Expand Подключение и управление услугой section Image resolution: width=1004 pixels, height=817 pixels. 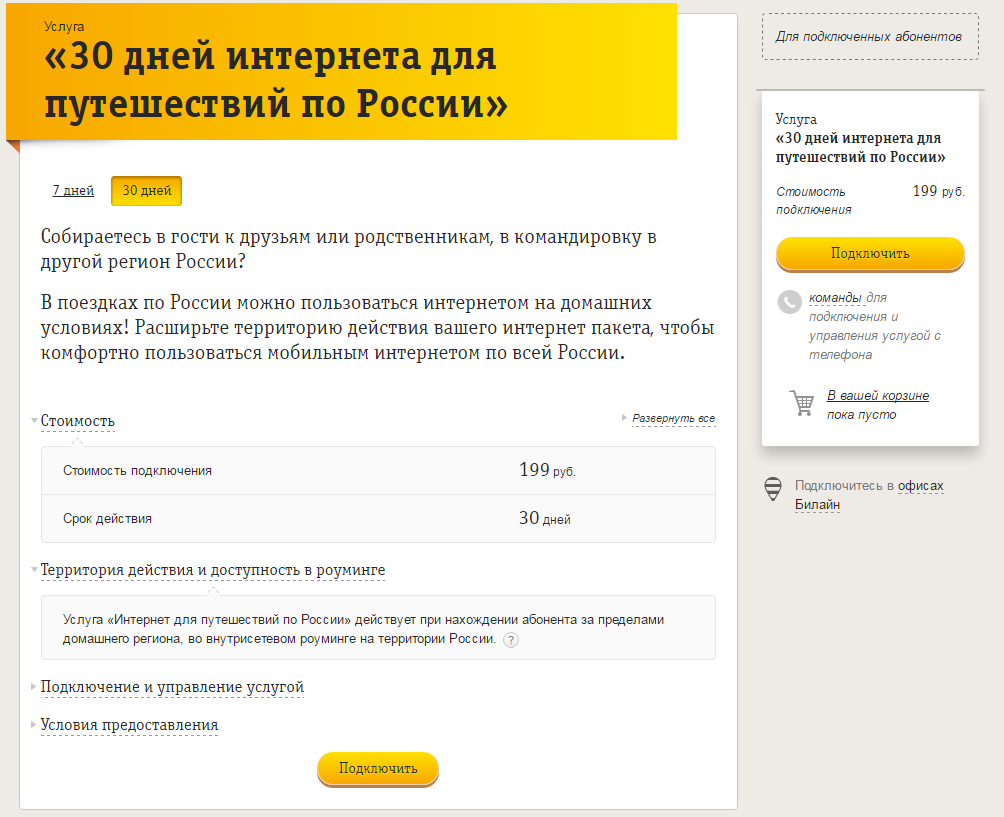pos(172,687)
